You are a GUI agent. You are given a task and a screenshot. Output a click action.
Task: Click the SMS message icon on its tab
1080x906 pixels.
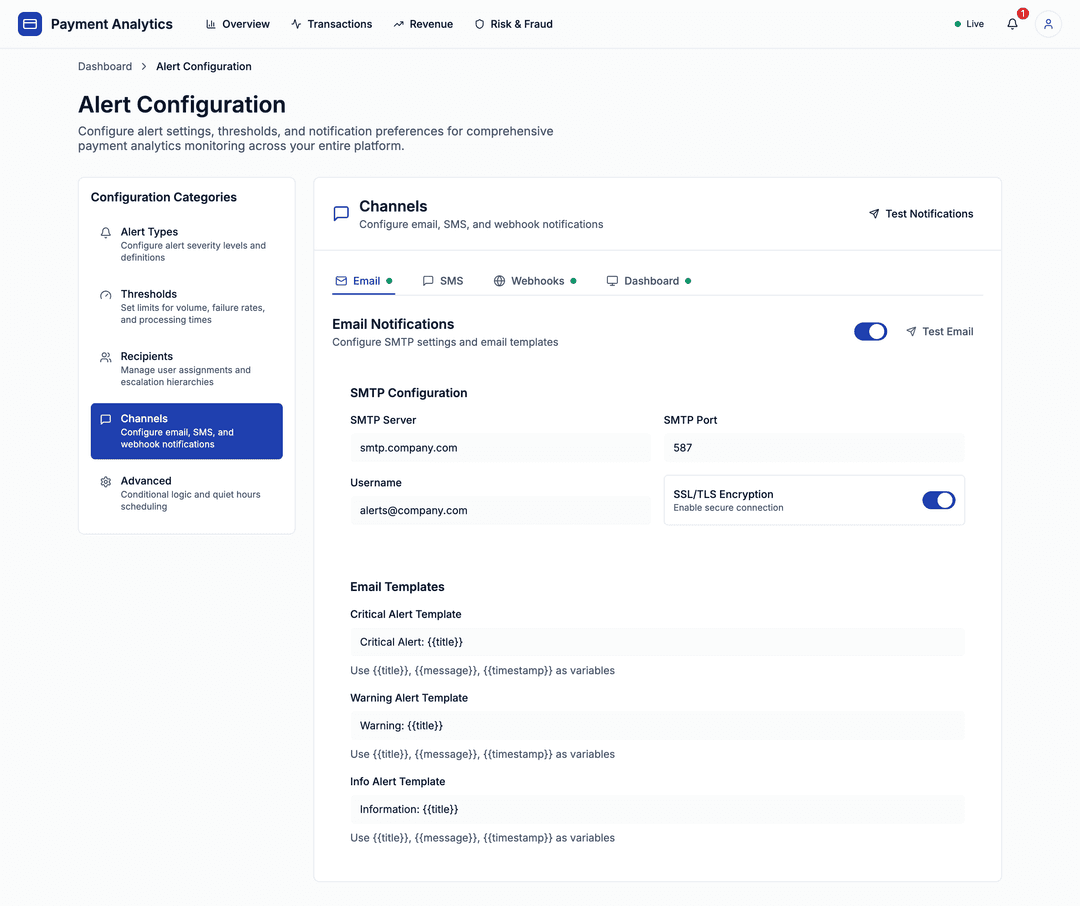[427, 281]
